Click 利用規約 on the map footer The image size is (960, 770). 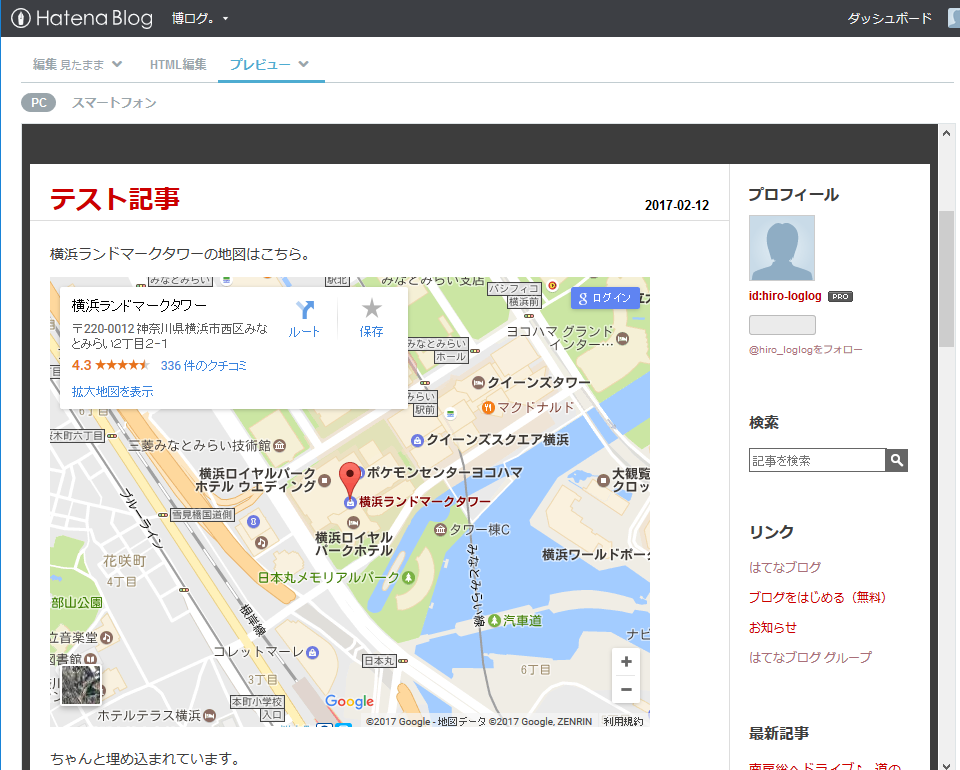coord(623,722)
